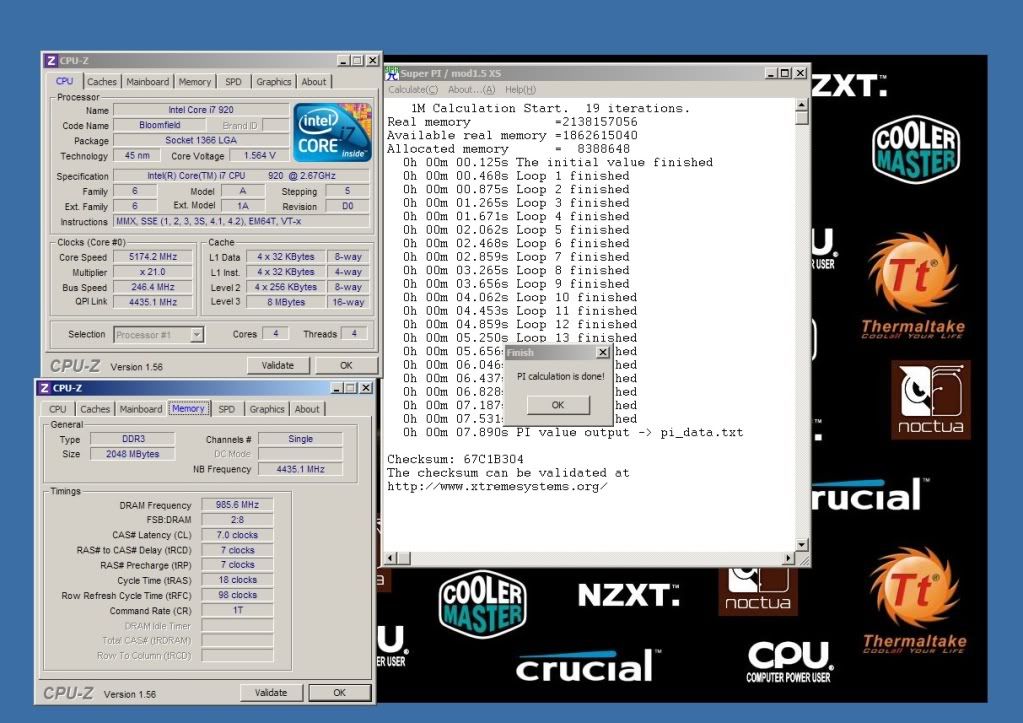Click the CPU-Z title bar icon of the Memory window
Viewport: 1023px width, 723px height.
44,388
